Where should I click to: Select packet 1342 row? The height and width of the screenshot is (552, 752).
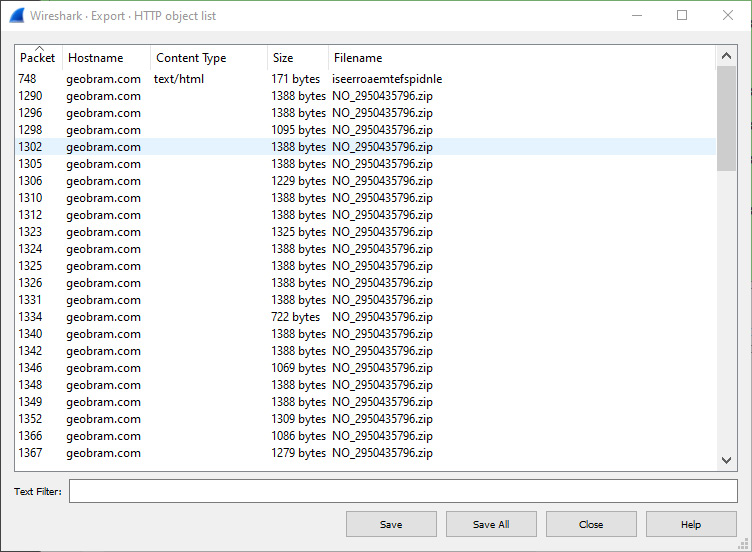[x=365, y=351]
